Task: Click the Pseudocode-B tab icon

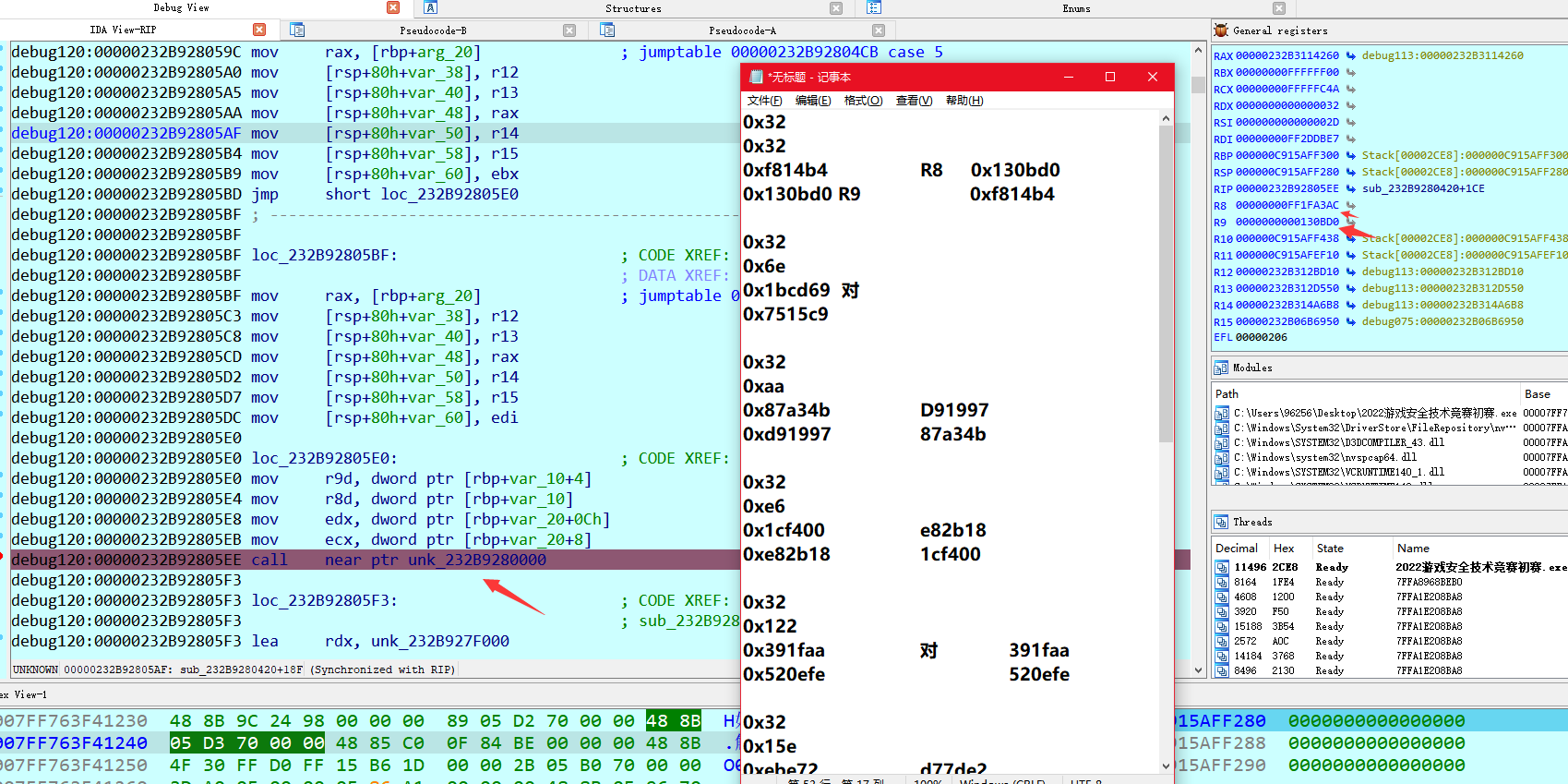Action: coord(297,30)
